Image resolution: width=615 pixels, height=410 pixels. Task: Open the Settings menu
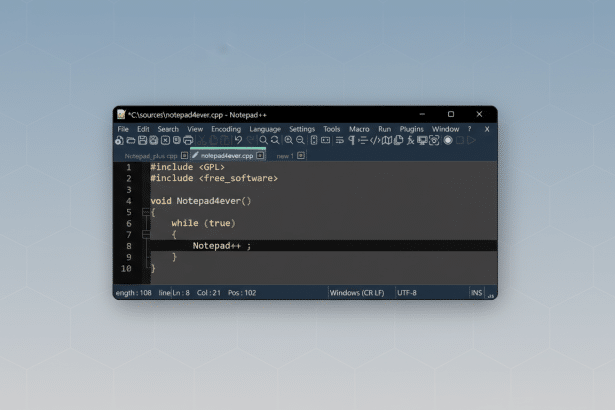[302, 129]
